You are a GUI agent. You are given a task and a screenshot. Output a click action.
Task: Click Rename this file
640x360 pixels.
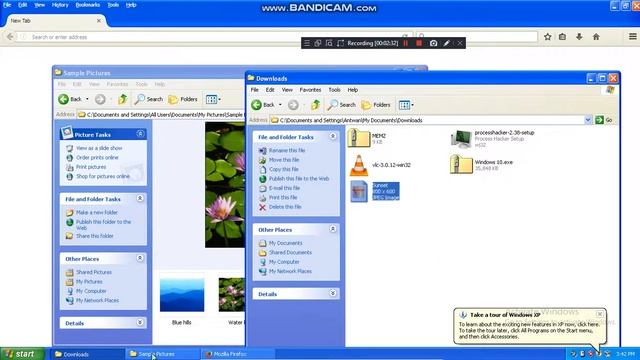pyautogui.click(x=287, y=151)
